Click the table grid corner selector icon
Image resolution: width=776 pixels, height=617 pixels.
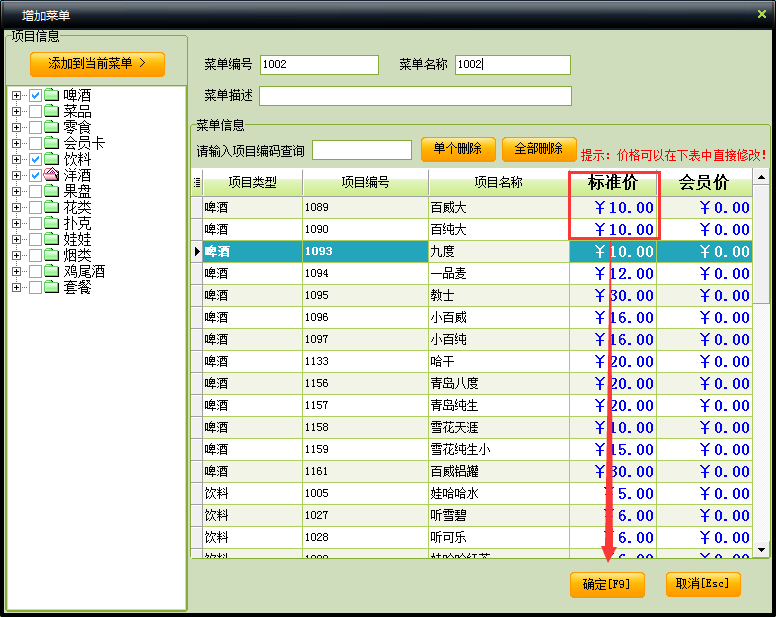point(197,183)
